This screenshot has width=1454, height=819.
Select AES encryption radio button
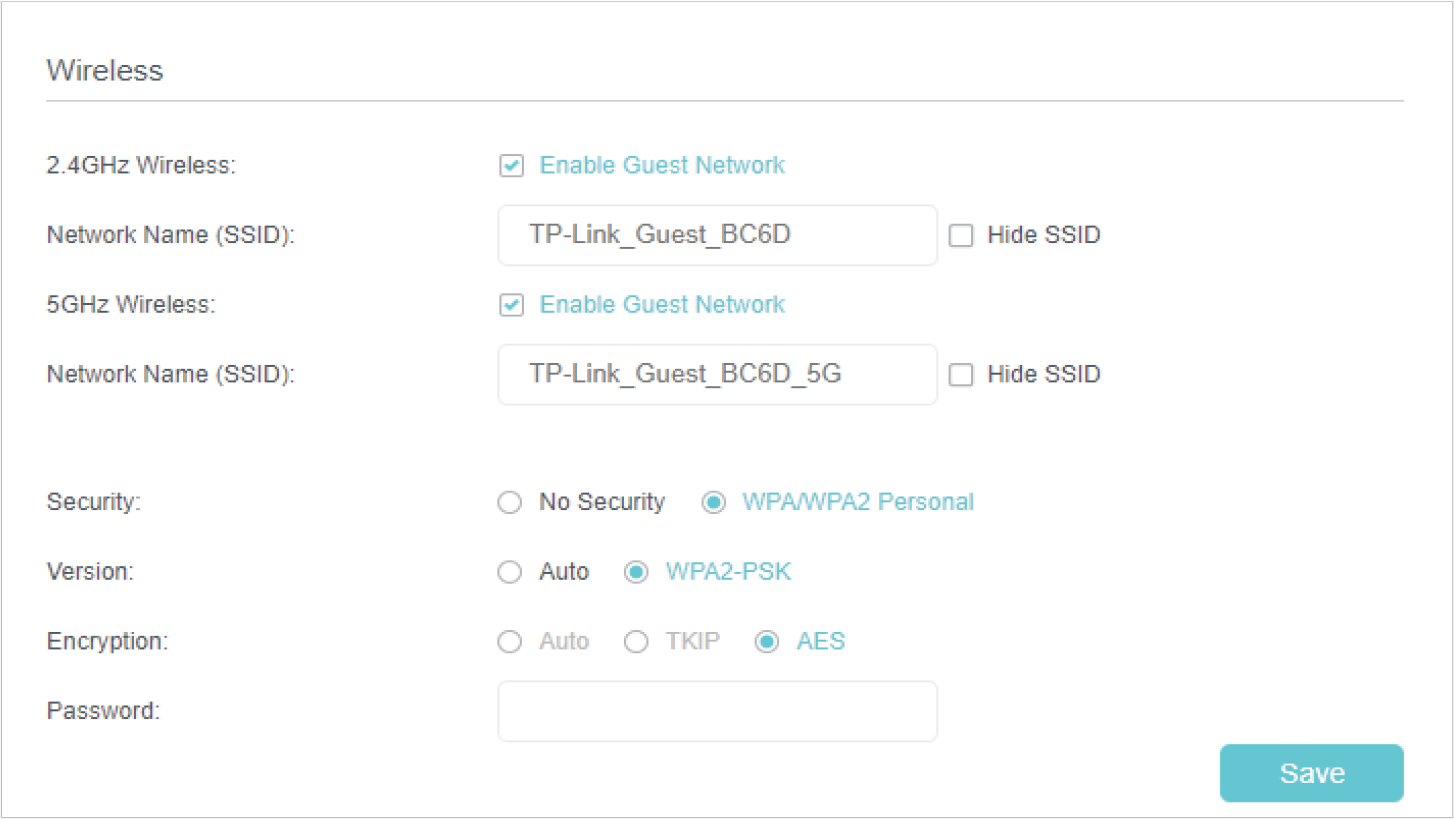click(767, 641)
